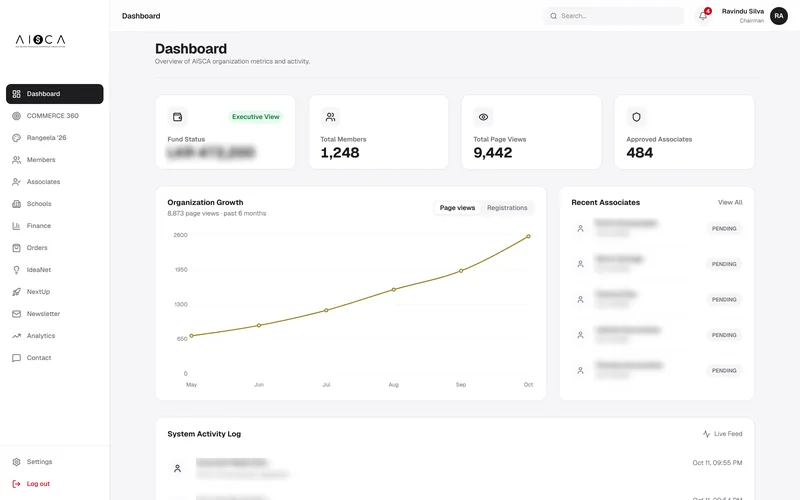The image size is (800, 500).
Task: Click the AISCA logo
Action: (x=40, y=40)
